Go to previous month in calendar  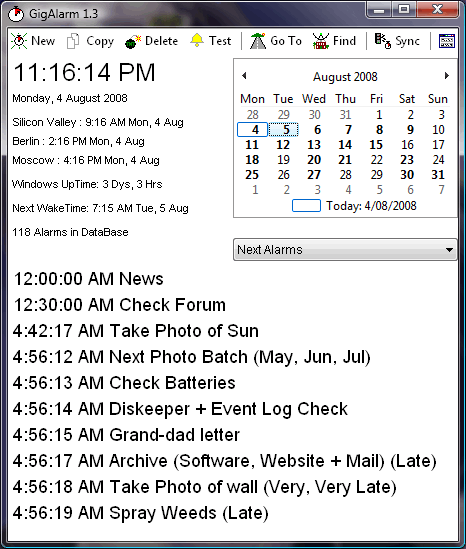coord(244,76)
